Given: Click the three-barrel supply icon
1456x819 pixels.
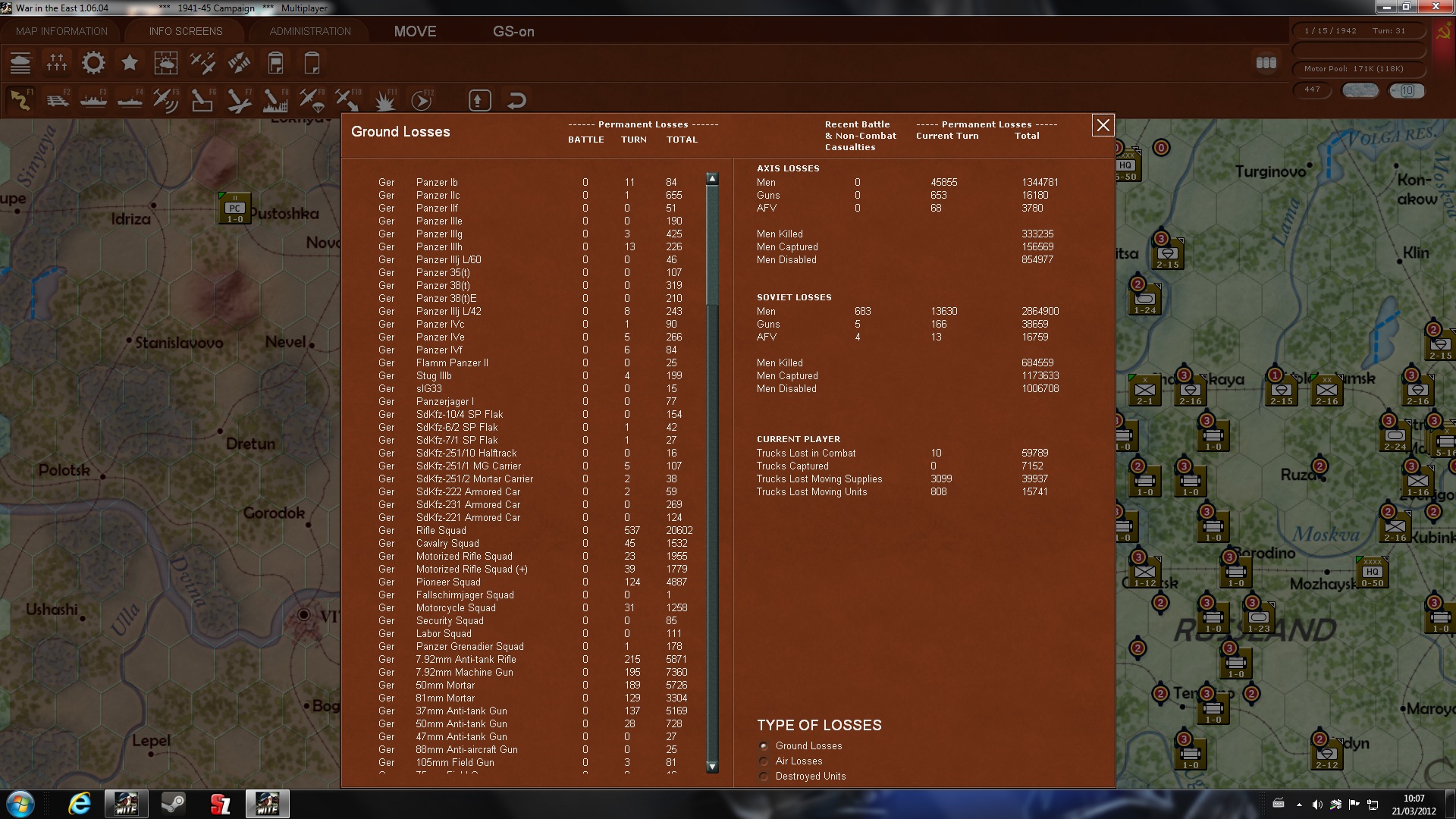Looking at the screenshot, I should click(x=1266, y=63).
